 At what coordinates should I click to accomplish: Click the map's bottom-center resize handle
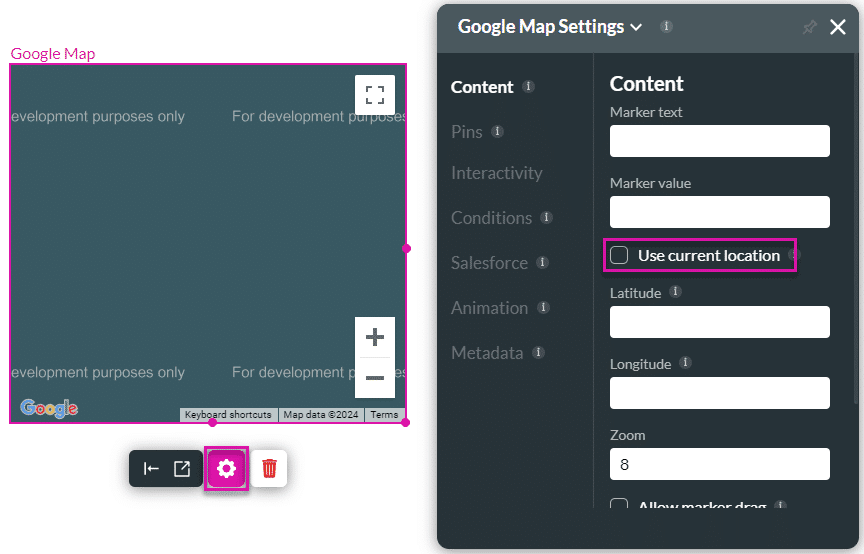pyautogui.click(x=213, y=423)
